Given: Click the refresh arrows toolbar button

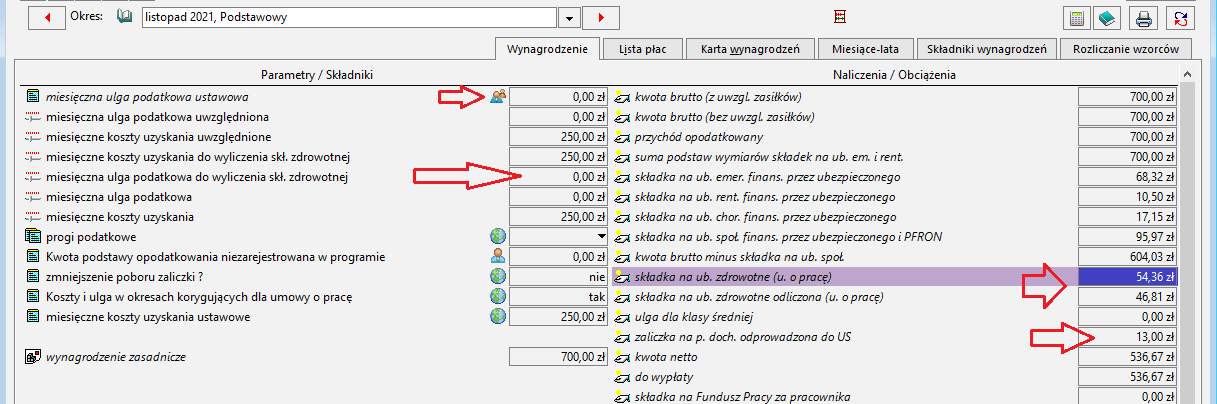Looking at the screenshot, I should click(1181, 18).
